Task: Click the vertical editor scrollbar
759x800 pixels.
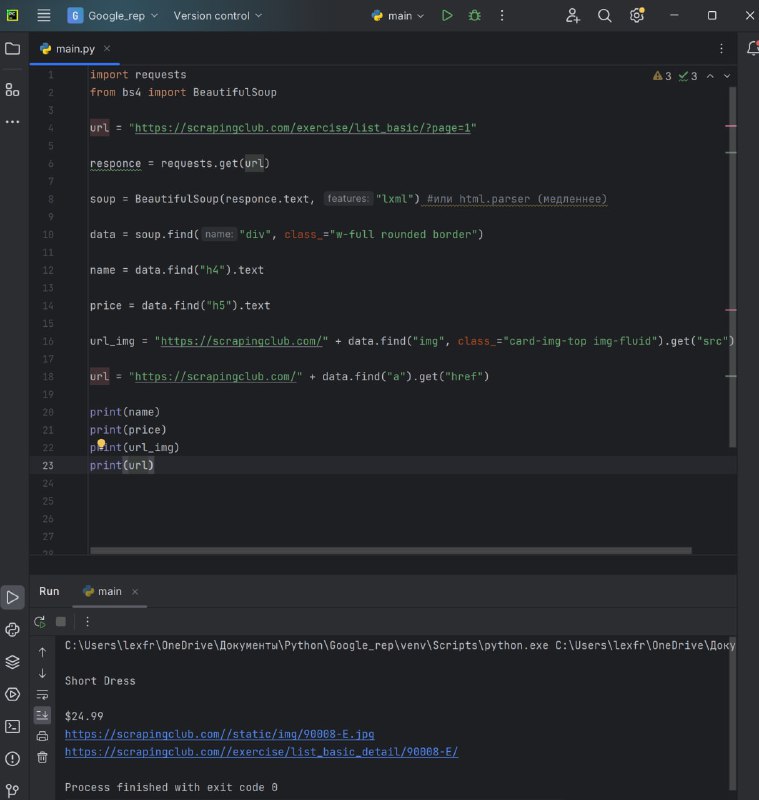Action: (x=732, y=267)
